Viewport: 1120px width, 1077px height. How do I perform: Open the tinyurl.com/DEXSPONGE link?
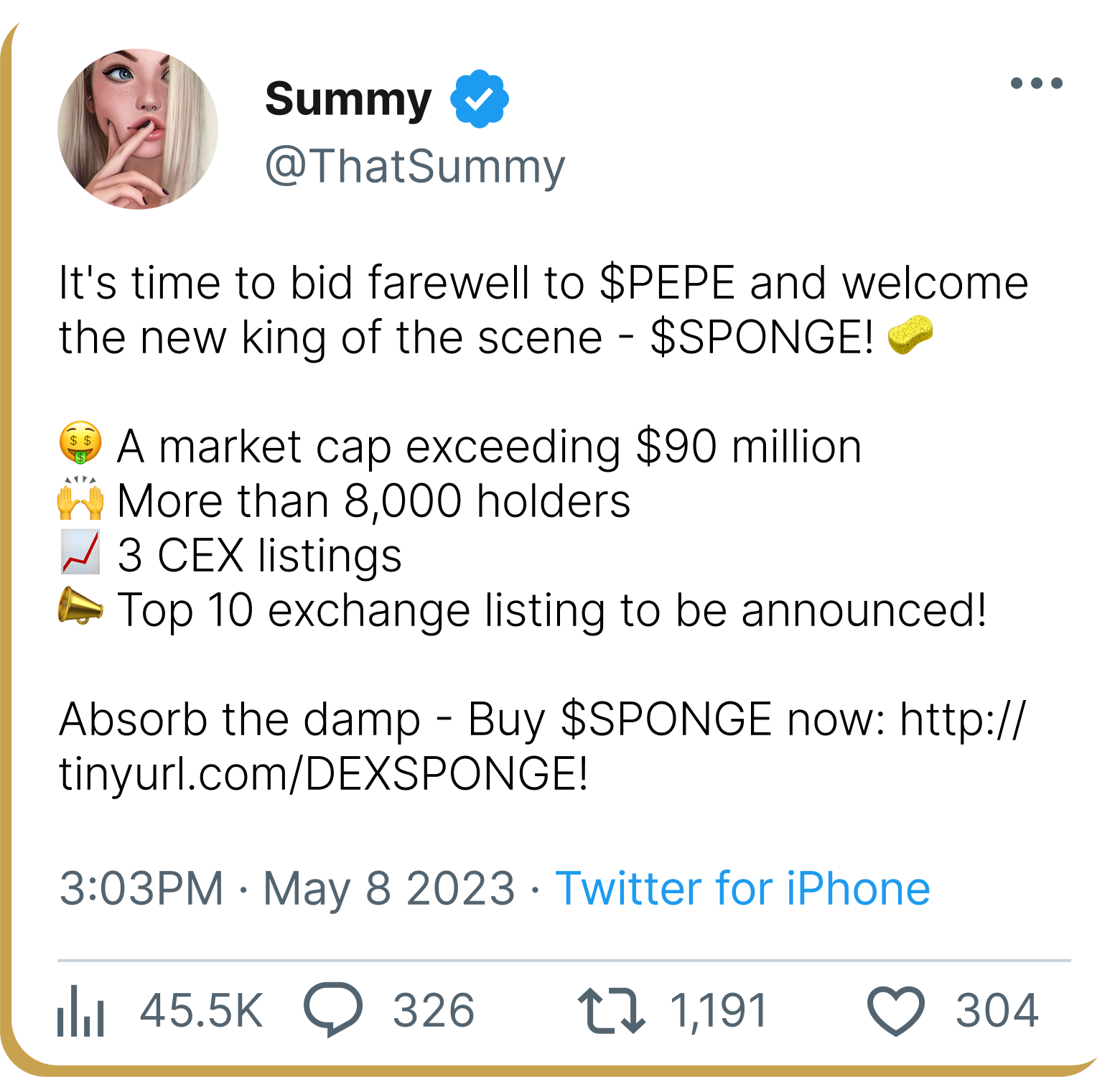click(323, 774)
